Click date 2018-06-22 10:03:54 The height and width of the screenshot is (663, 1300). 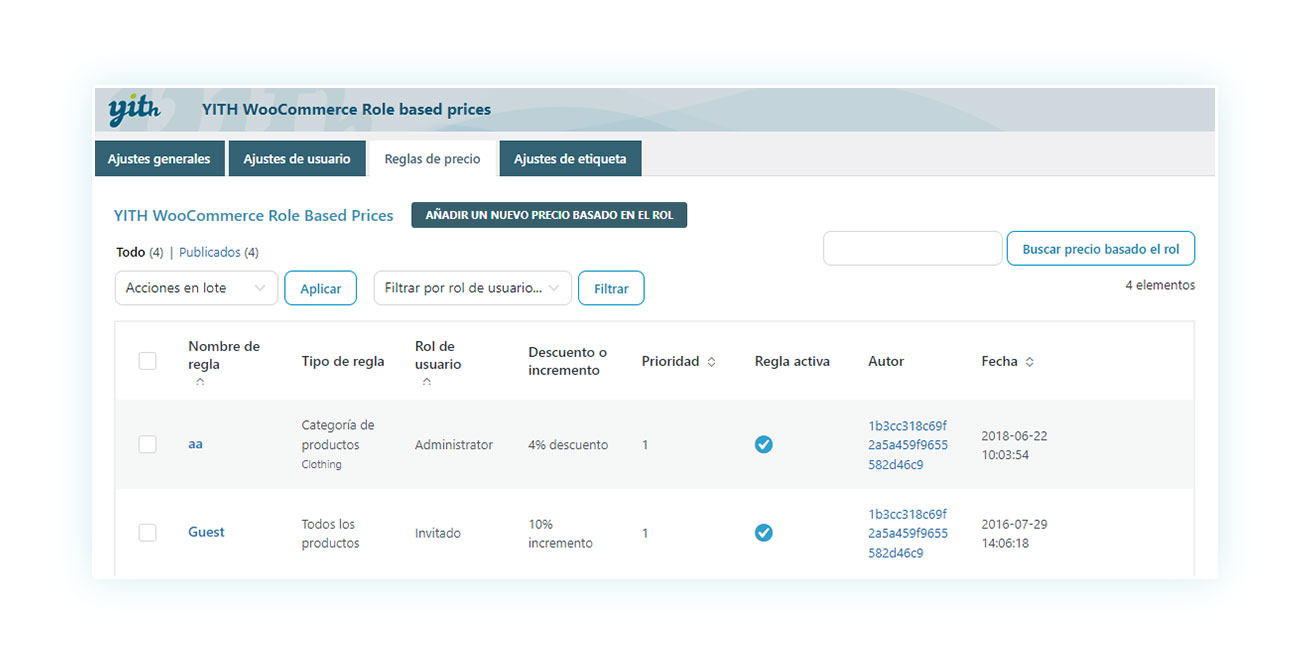1014,445
